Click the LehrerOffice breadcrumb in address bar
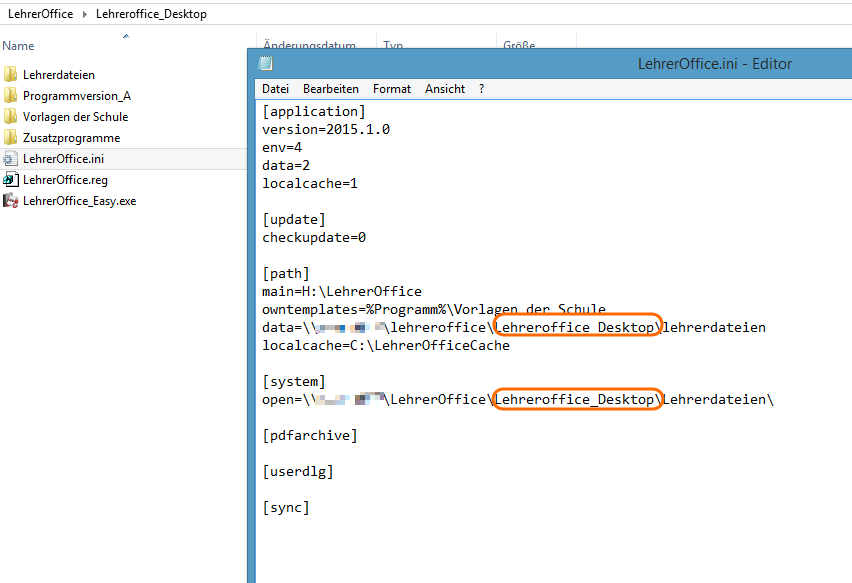The image size is (852, 583). 40,14
